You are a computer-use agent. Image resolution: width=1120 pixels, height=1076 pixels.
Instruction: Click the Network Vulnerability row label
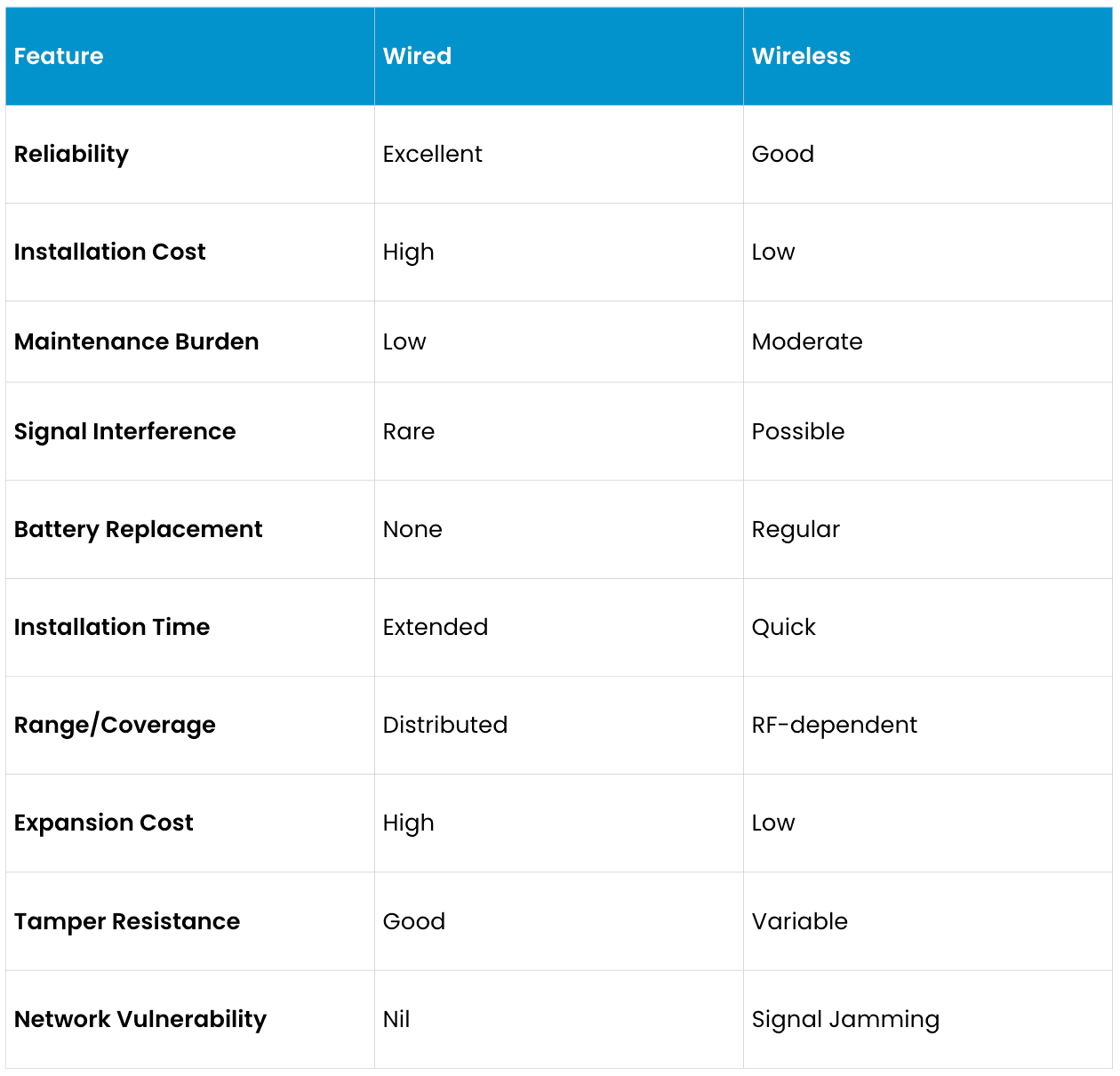tap(140, 1019)
